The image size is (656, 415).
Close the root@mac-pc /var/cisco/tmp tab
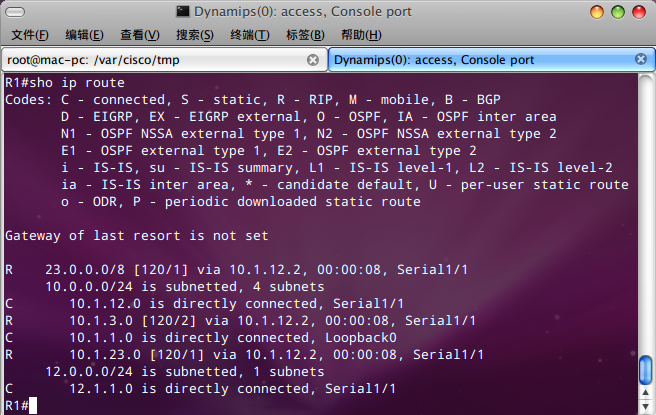pyautogui.click(x=313, y=60)
